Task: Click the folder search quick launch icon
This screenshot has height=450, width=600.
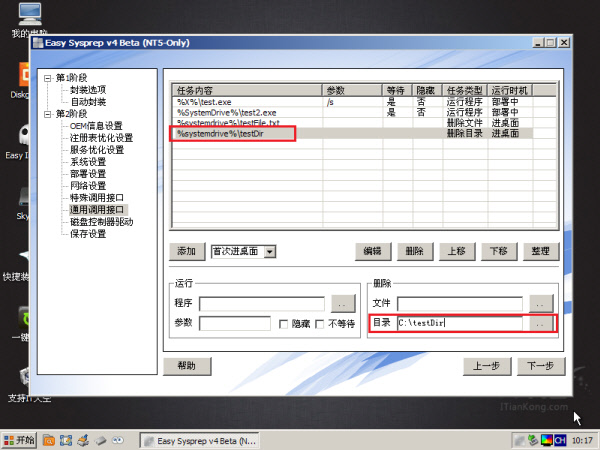Action: pos(49,440)
